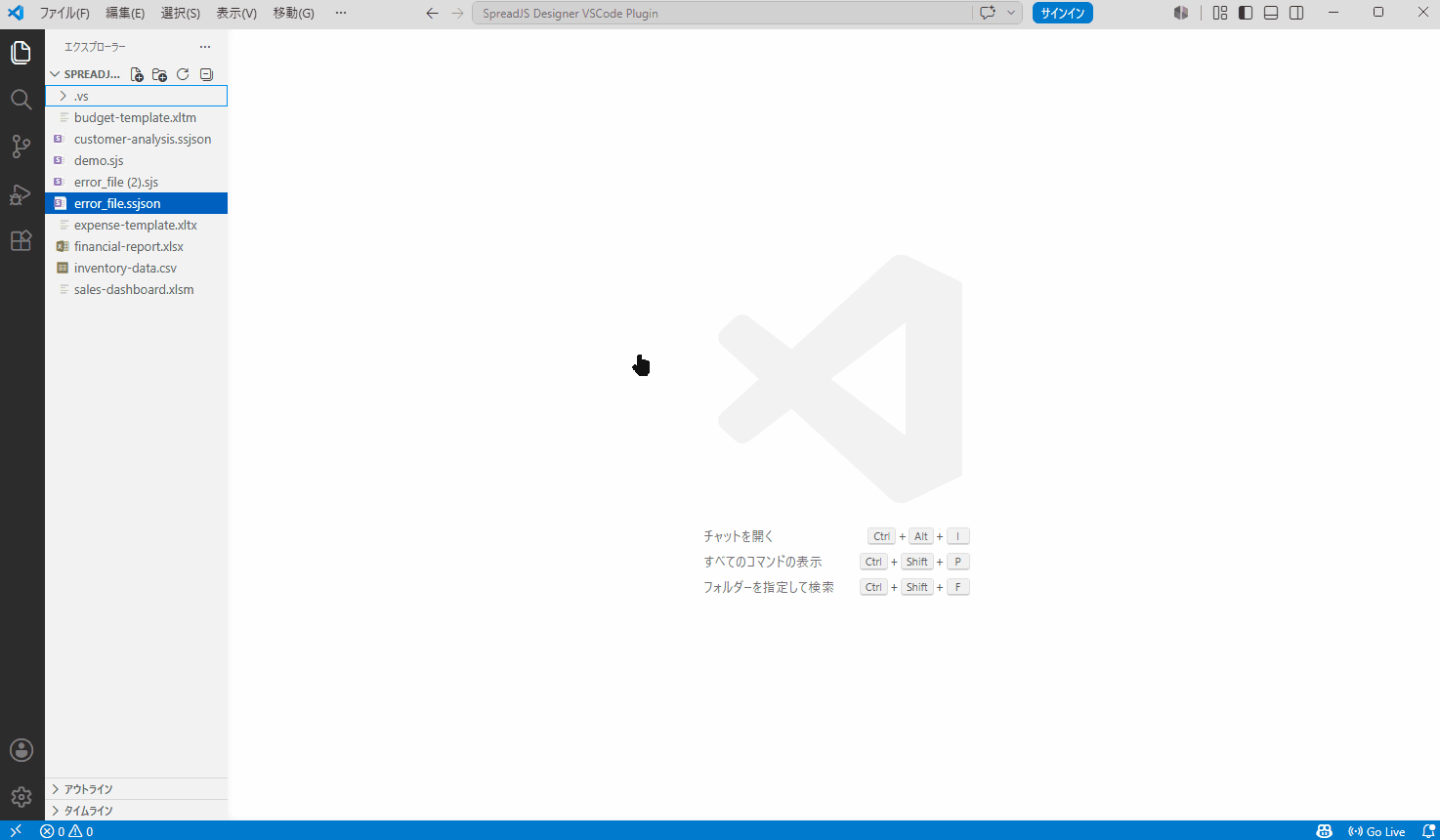
Task: Customize layout icon in title bar
Action: (x=1220, y=13)
